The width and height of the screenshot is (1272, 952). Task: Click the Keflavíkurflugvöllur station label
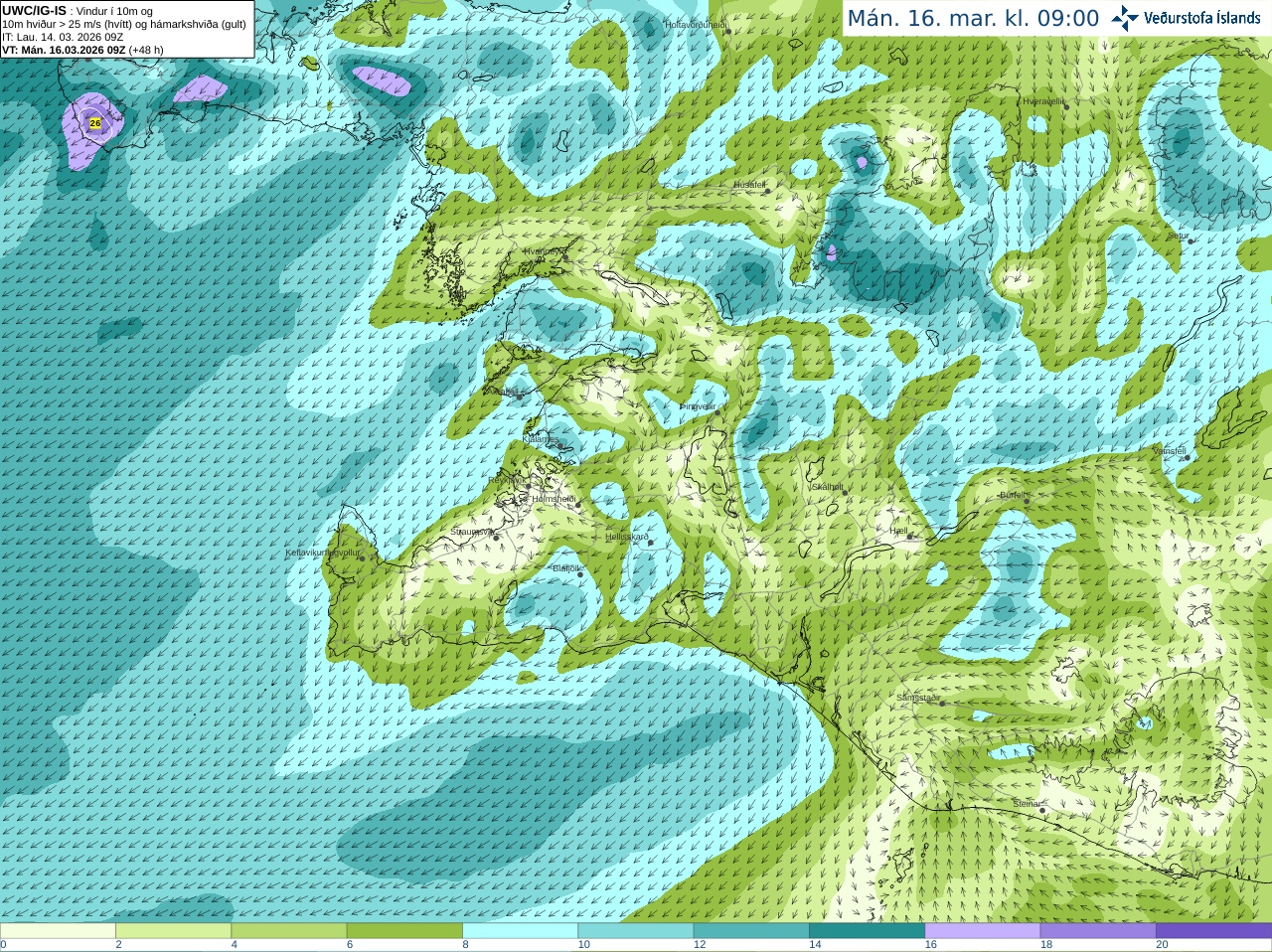[322, 553]
